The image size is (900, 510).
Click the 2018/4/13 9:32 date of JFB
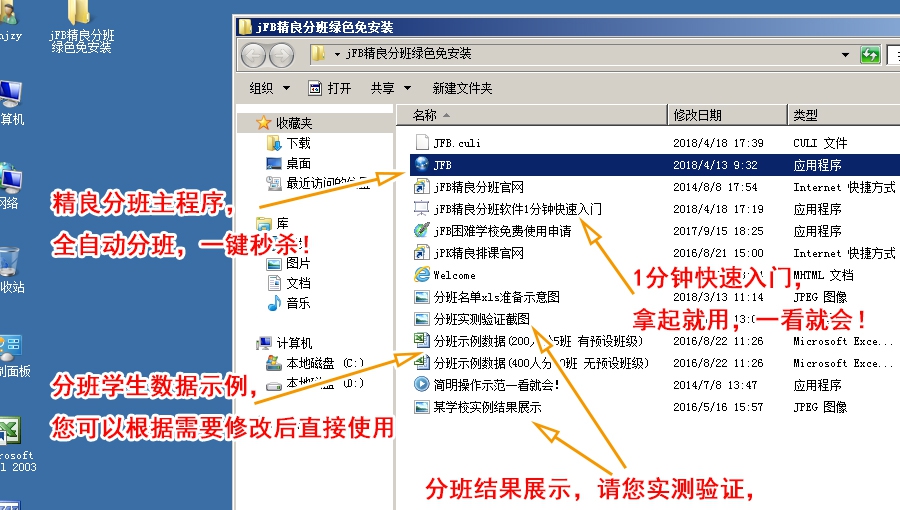click(x=715, y=165)
